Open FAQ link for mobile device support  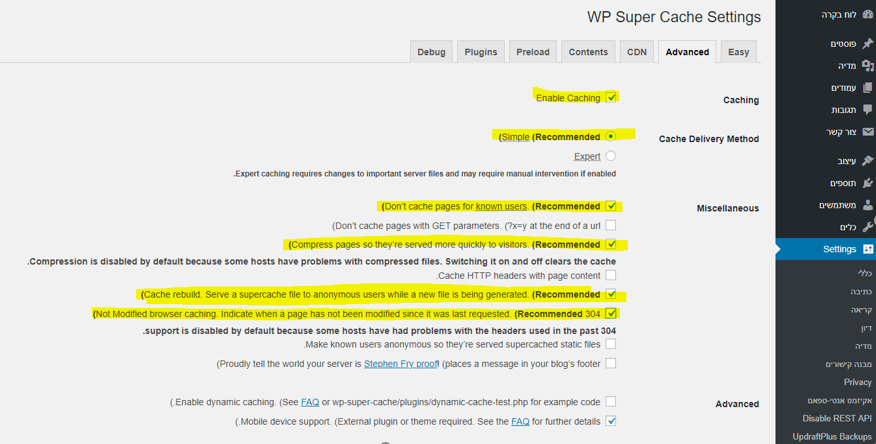520,422
